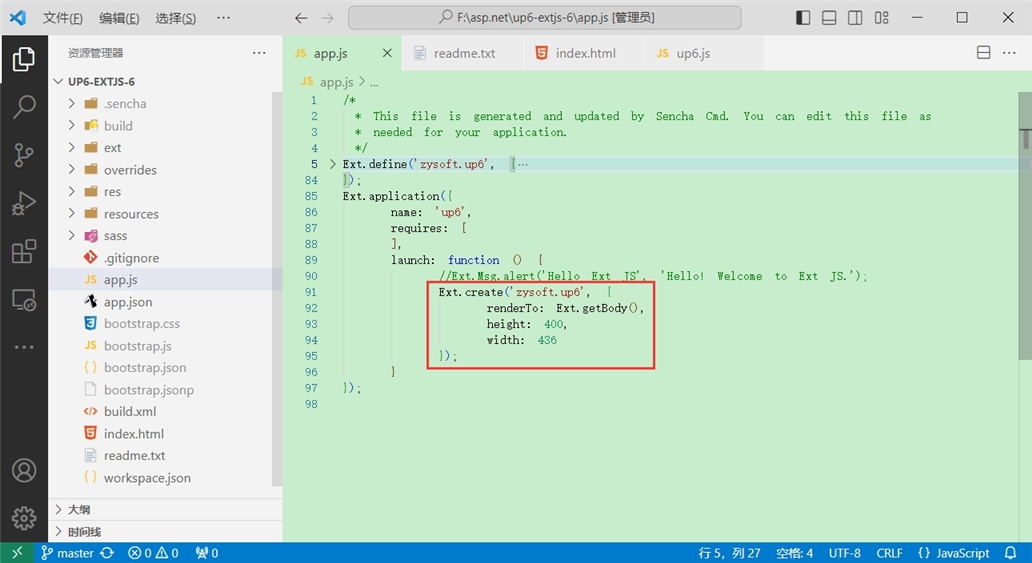Open the 编辑(E) menu
Screen dimensions: 1032x563
[x=119, y=18]
